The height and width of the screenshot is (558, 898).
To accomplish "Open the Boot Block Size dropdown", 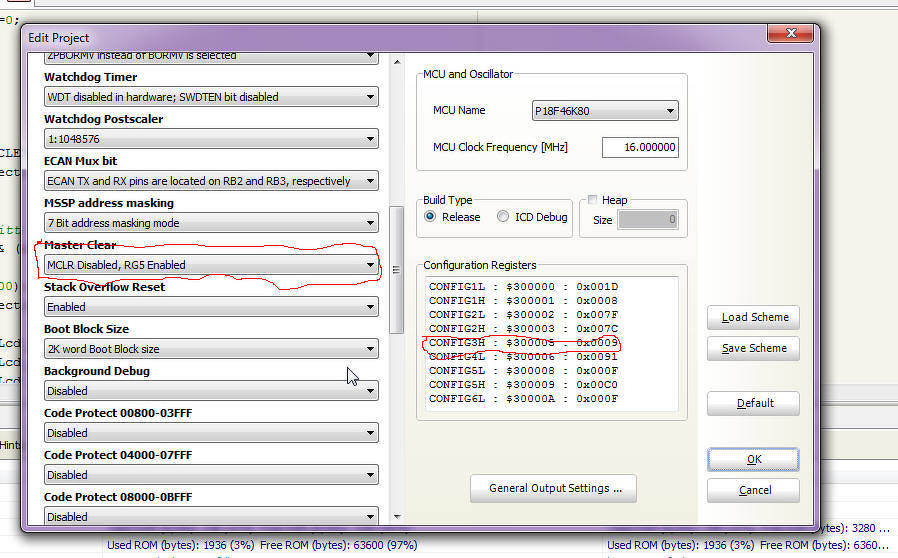I will click(x=211, y=349).
